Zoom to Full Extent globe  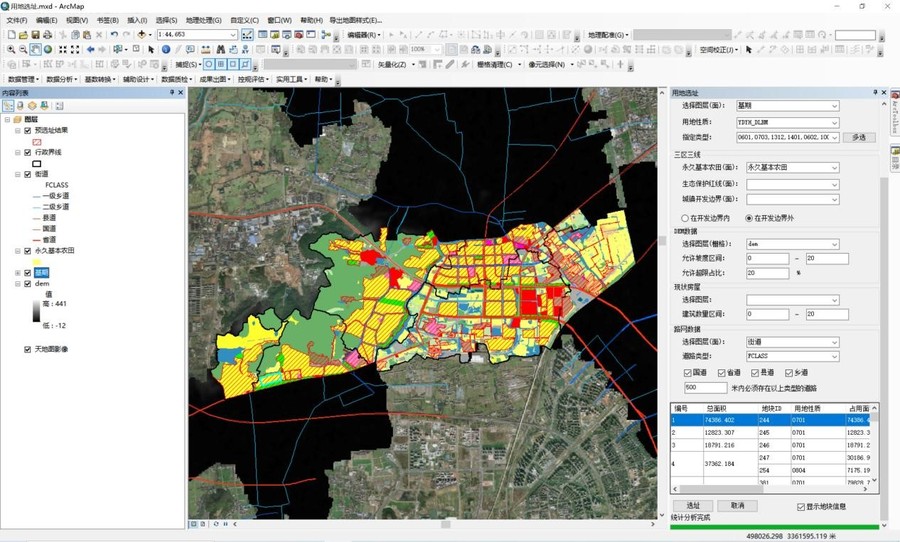click(48, 49)
